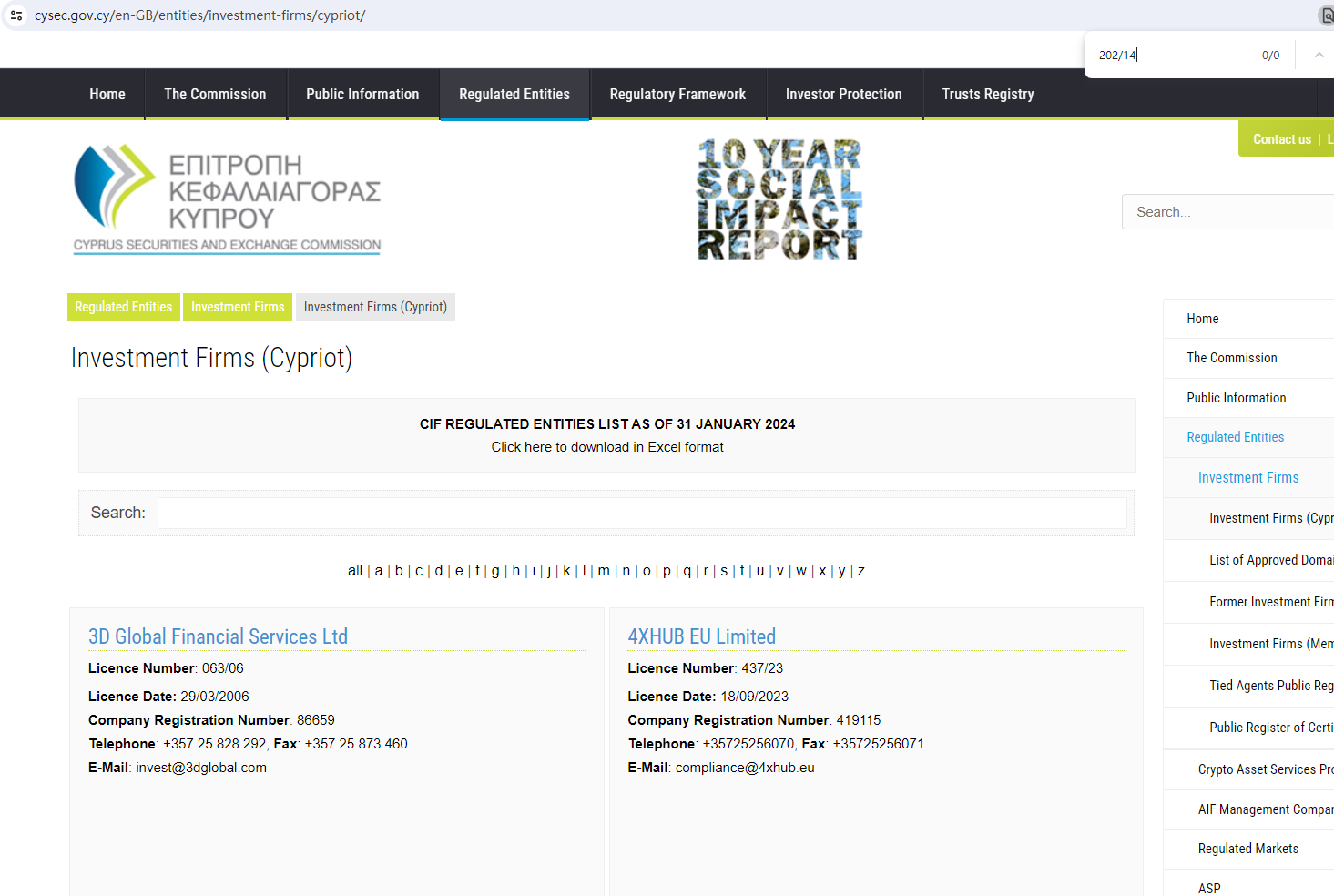Filter firms by letter a

(x=379, y=571)
